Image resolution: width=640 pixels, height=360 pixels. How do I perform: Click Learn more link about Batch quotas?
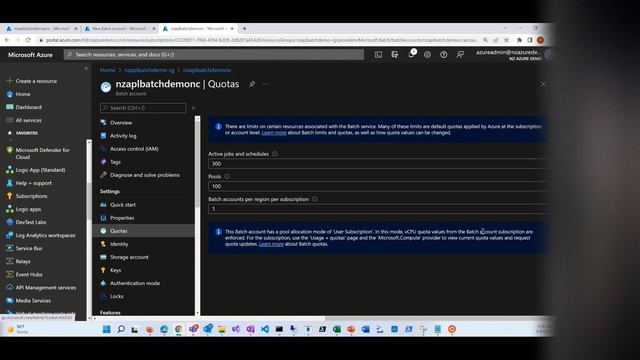(271, 244)
